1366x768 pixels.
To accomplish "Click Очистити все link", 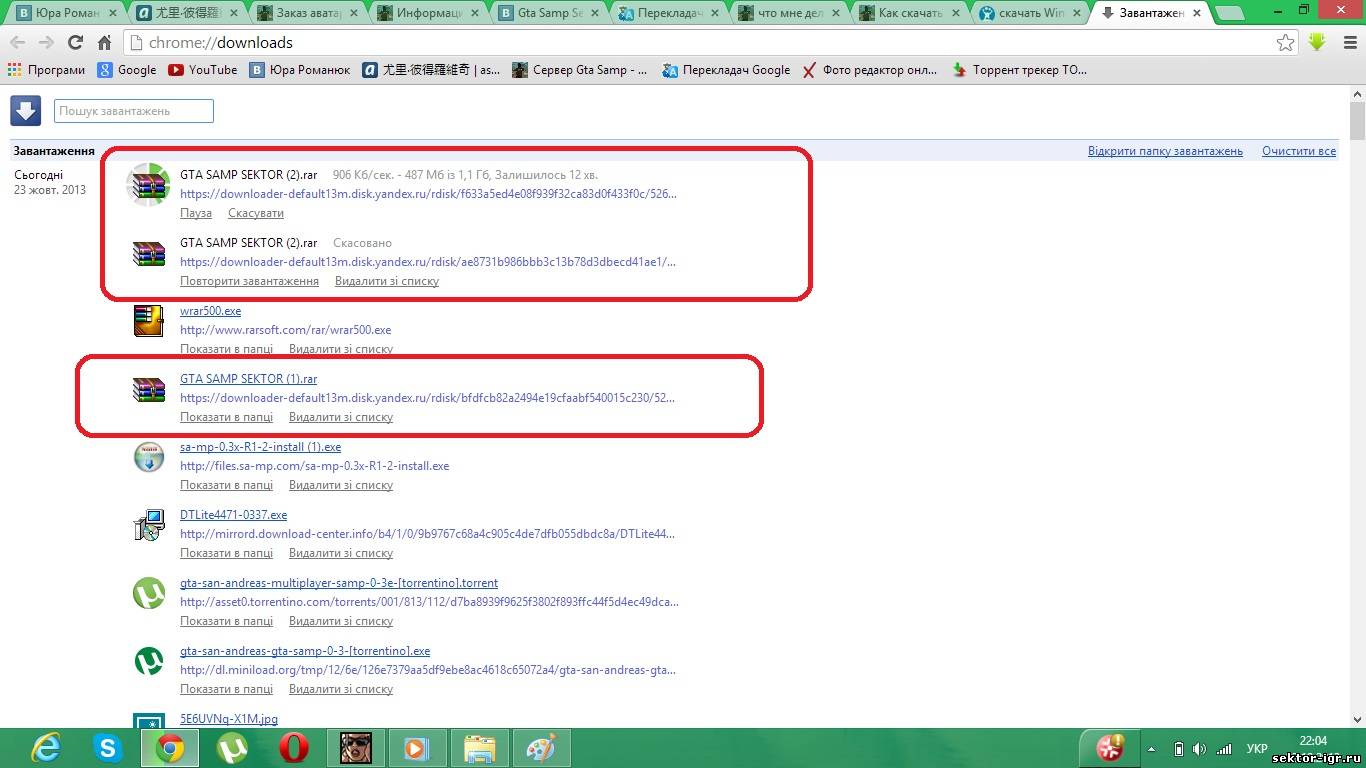I will (1299, 151).
